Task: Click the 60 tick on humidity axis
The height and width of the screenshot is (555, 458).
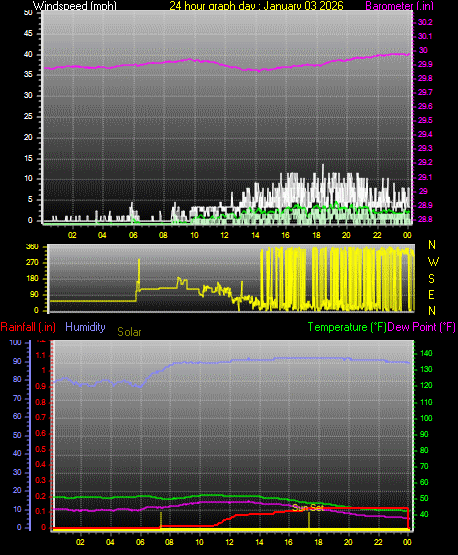Action: pos(17,417)
